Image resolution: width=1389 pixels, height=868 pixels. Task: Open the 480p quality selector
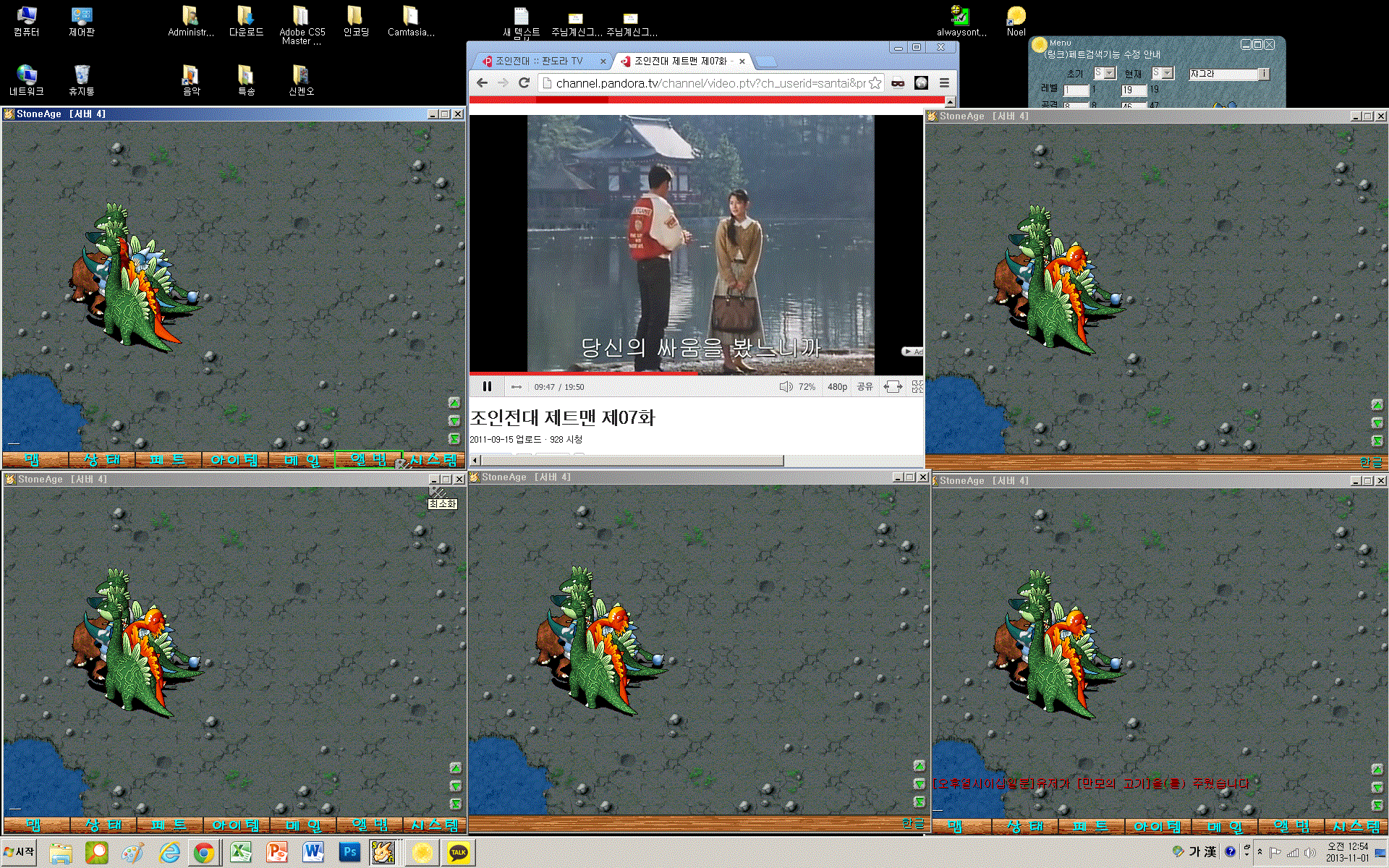point(837,387)
